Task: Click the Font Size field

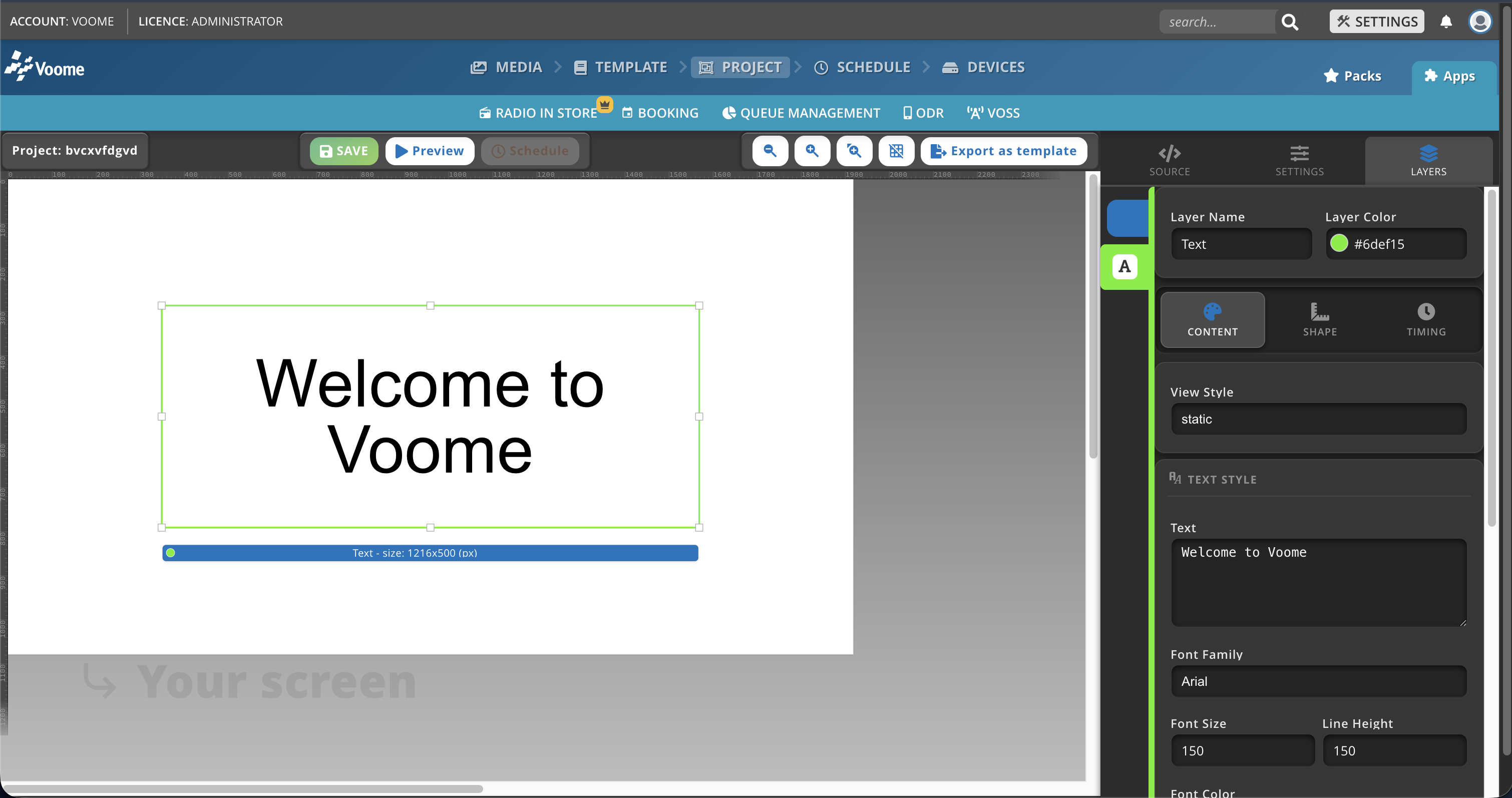Action: point(1243,750)
